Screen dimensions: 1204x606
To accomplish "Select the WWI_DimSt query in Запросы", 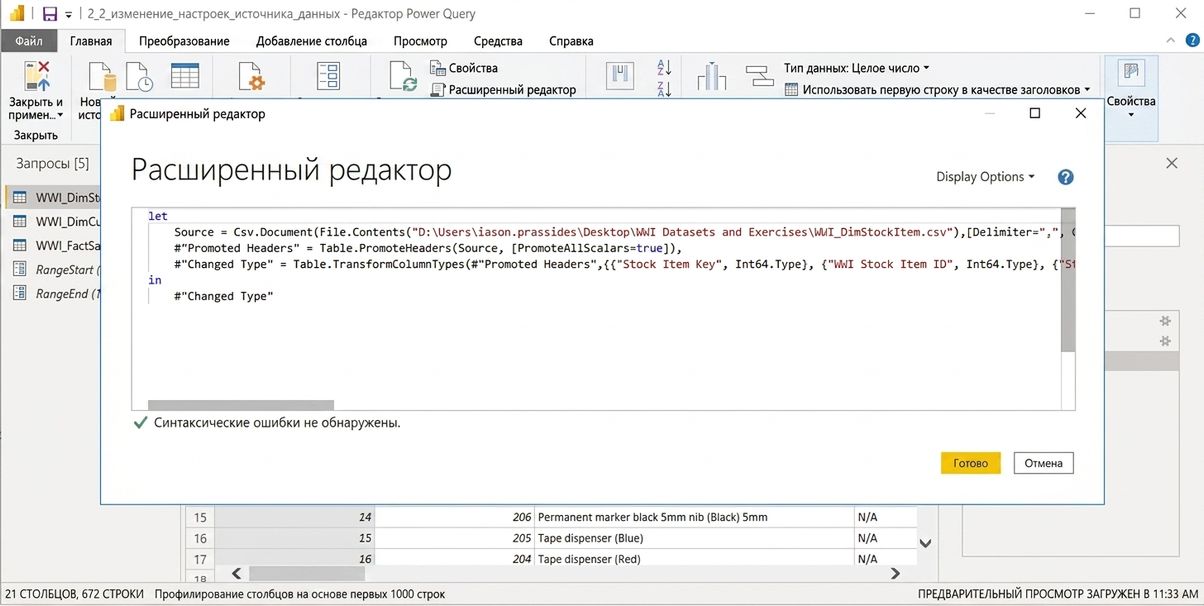I will point(54,197).
